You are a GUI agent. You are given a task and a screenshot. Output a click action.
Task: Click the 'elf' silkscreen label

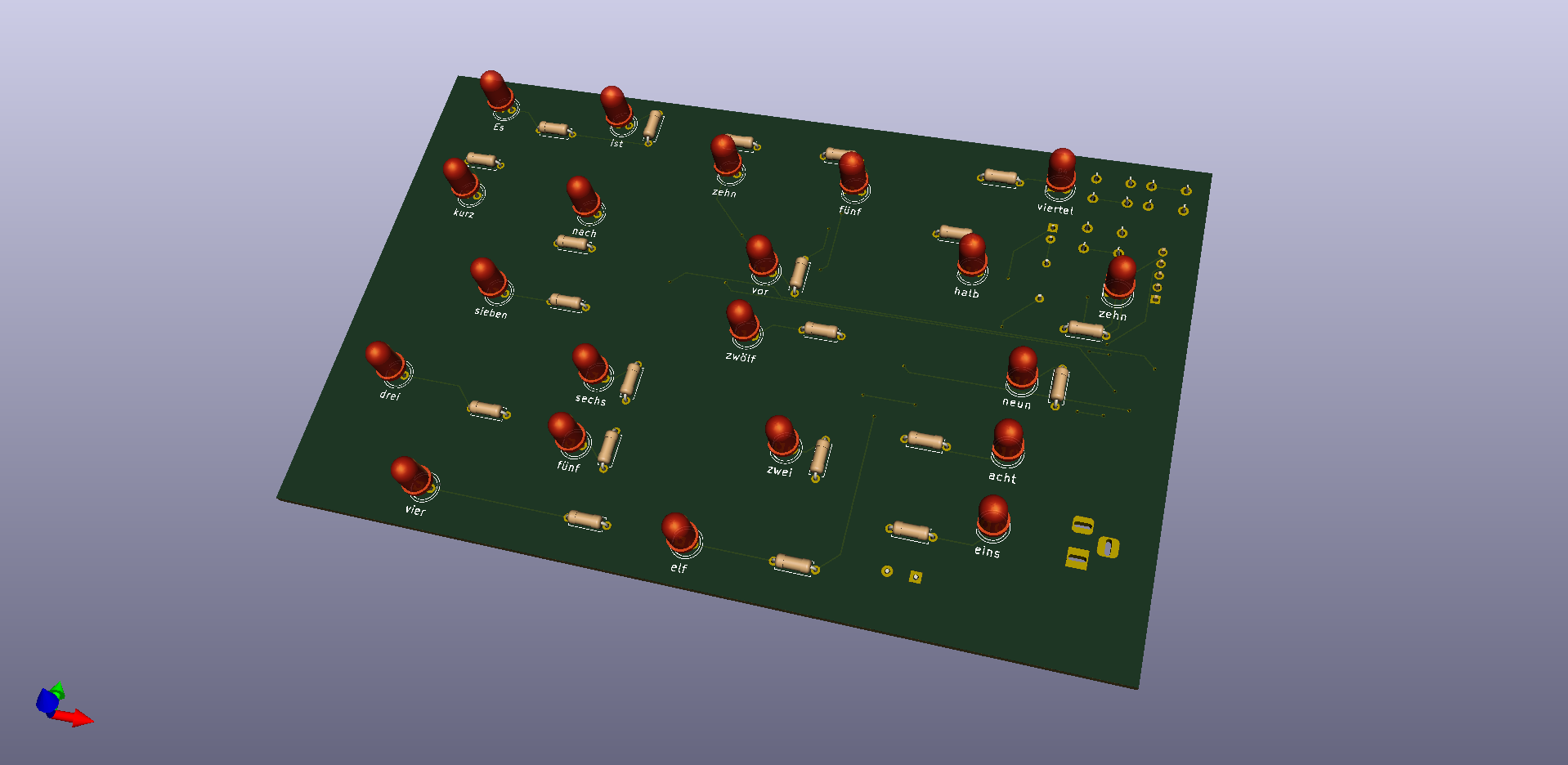pyautogui.click(x=679, y=568)
